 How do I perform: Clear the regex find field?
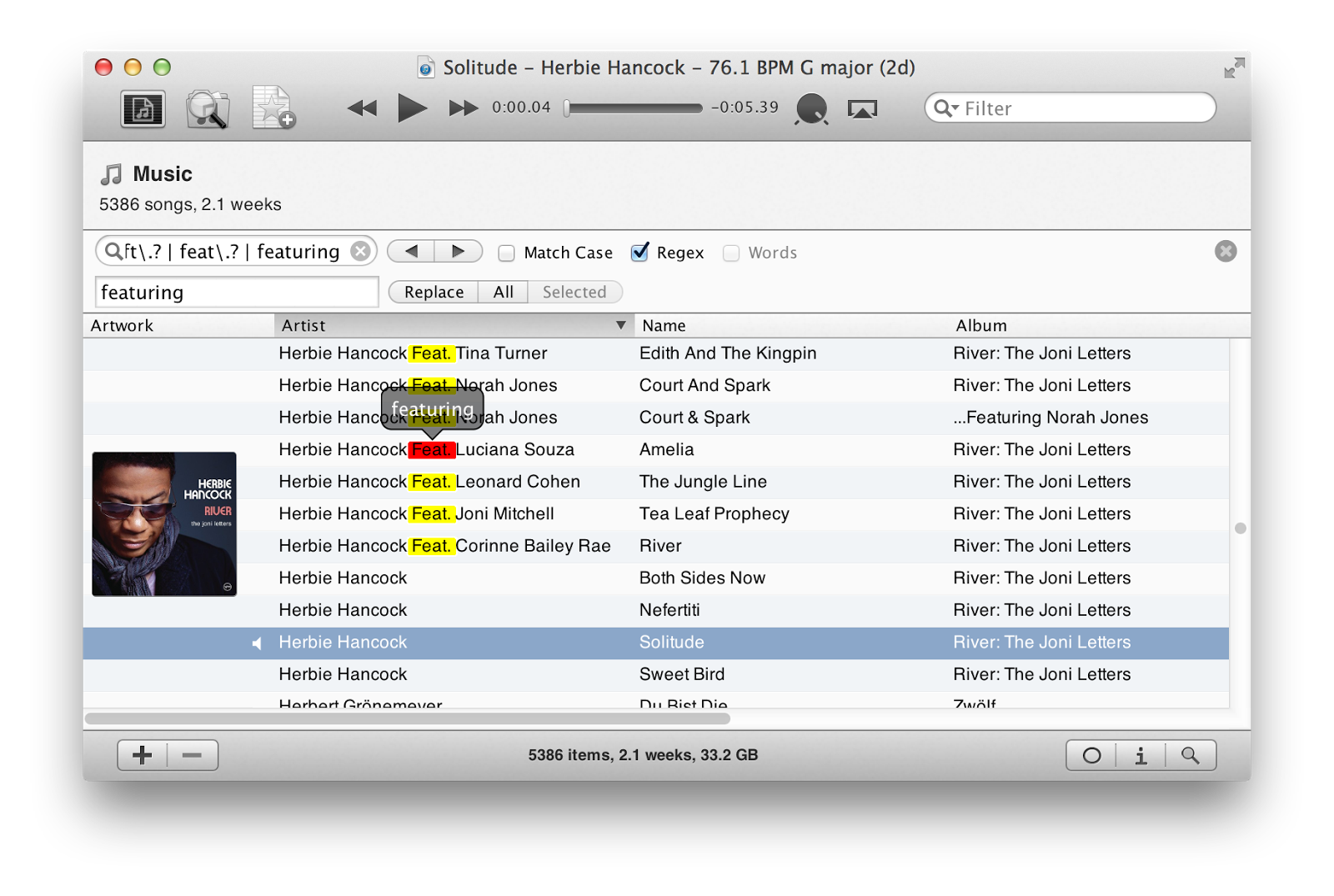[x=360, y=252]
